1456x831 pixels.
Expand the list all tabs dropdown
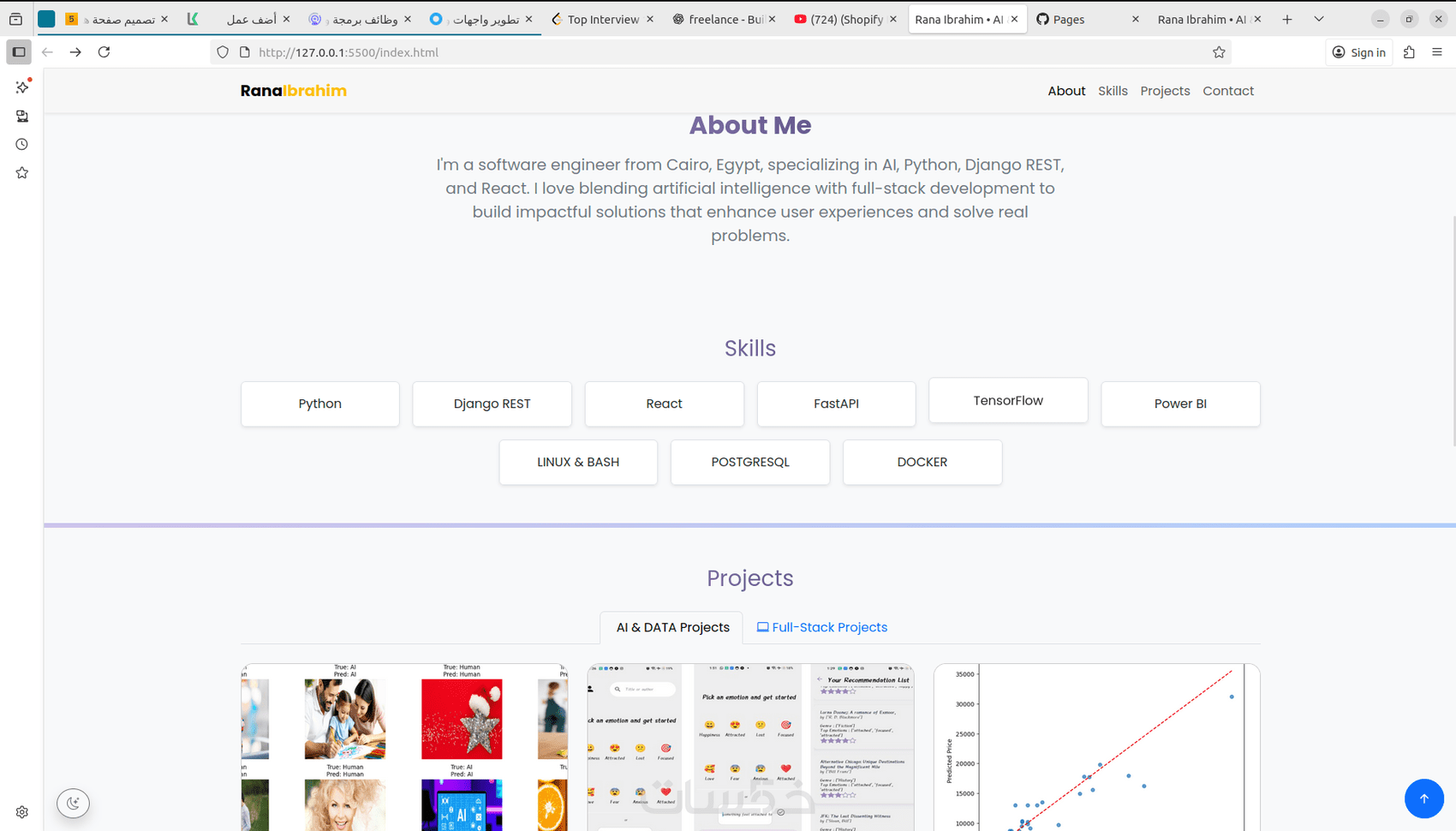coord(1319,19)
